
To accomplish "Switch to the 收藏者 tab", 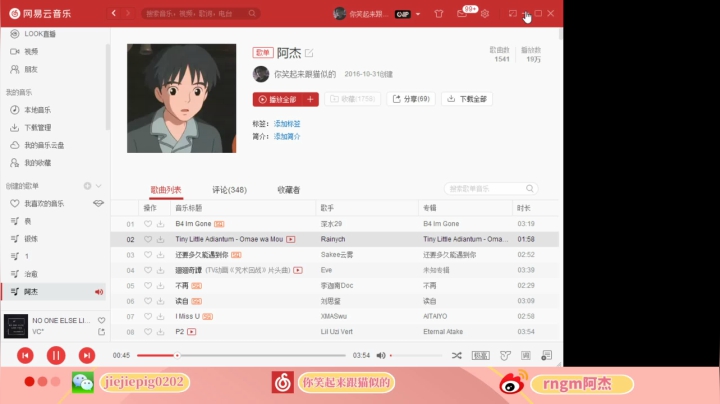I will pos(289,190).
